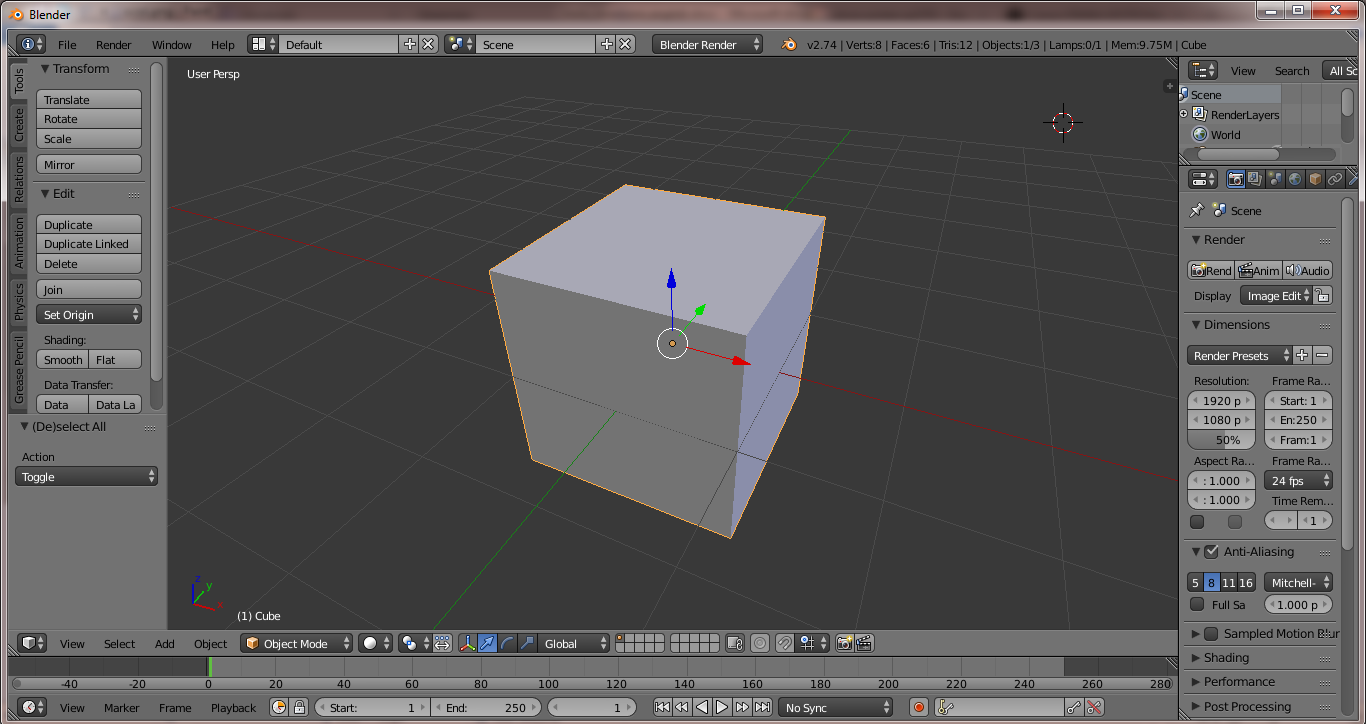Image resolution: width=1366 pixels, height=724 pixels.
Task: Click OpenGL render image camera icon
Action: (x=845, y=643)
